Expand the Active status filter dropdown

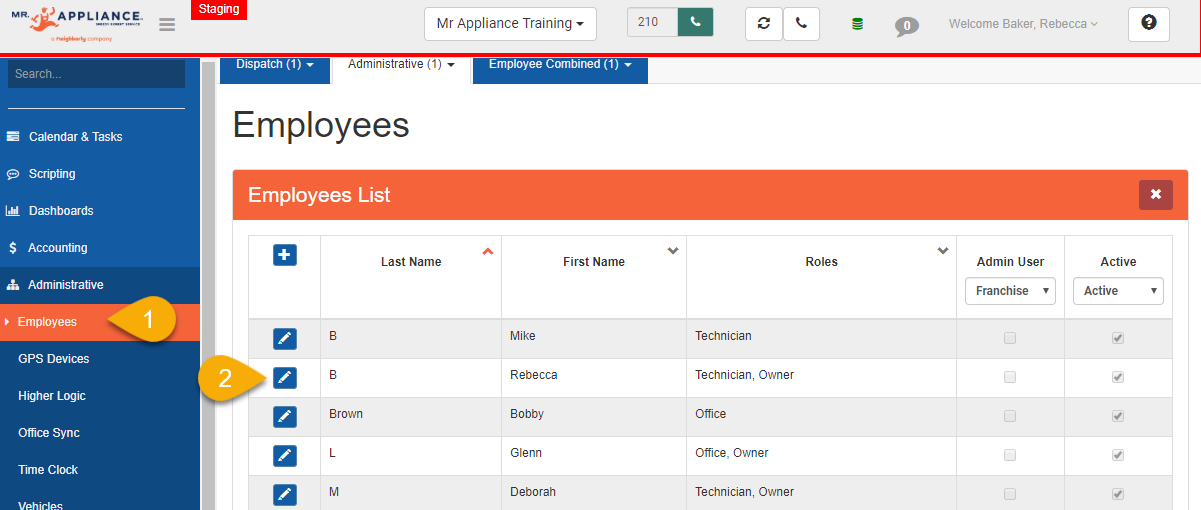pyautogui.click(x=1118, y=291)
